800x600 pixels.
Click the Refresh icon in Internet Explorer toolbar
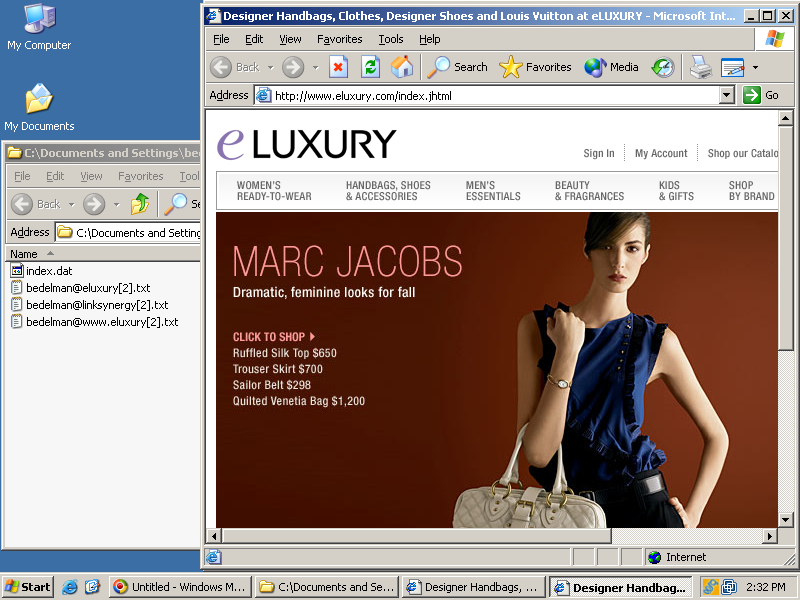click(x=370, y=67)
